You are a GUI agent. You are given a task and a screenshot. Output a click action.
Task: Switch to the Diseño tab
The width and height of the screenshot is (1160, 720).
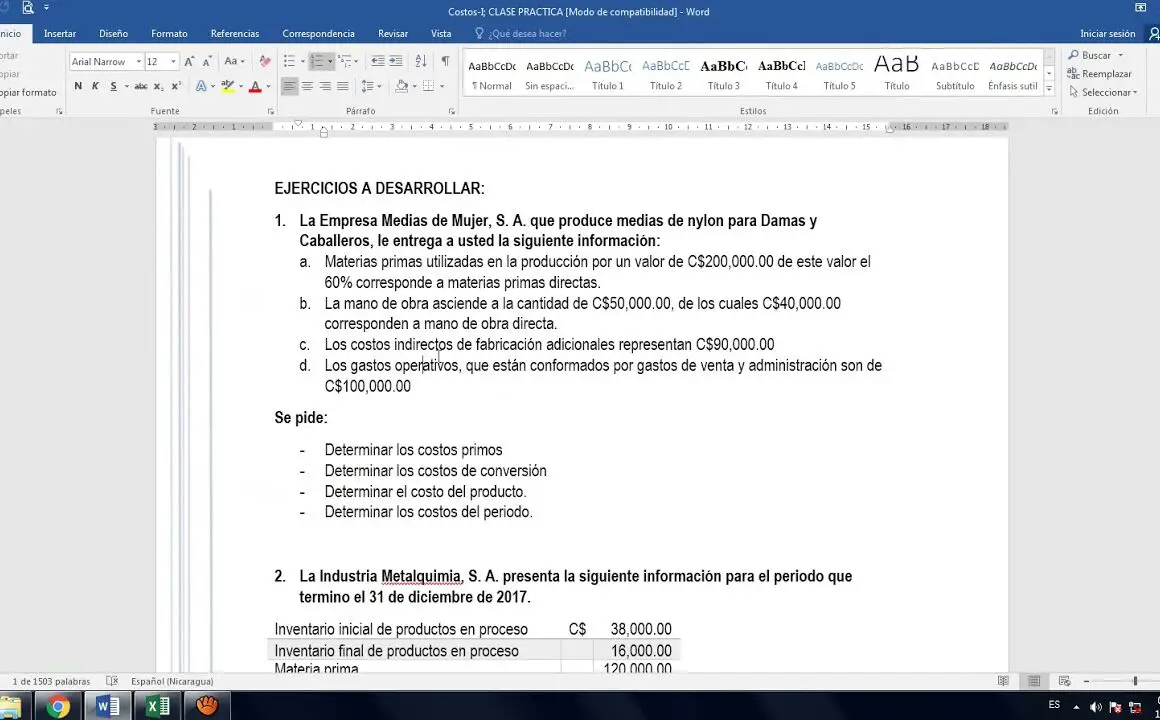113,33
